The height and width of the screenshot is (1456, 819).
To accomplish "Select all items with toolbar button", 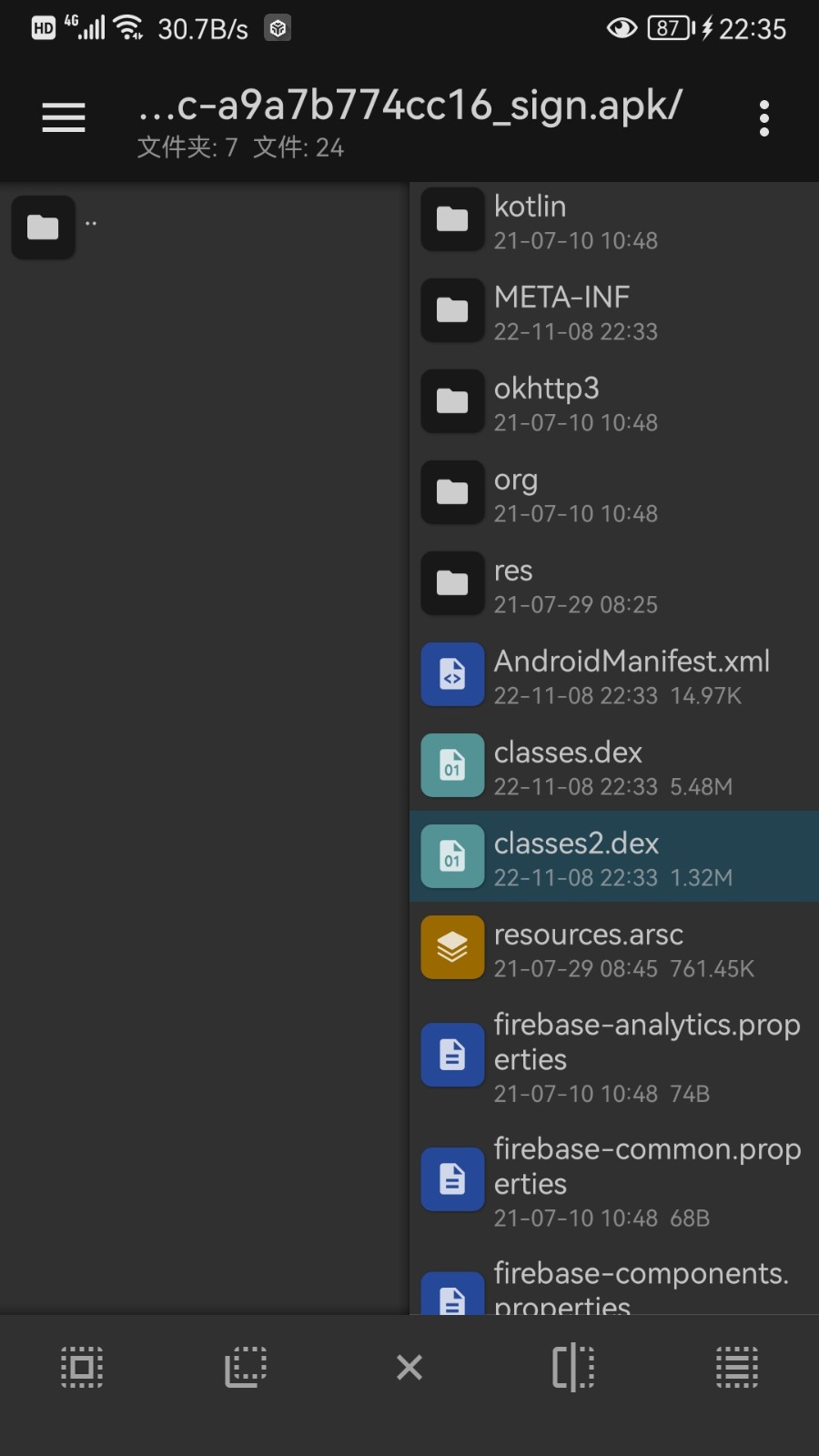I will (82, 1367).
